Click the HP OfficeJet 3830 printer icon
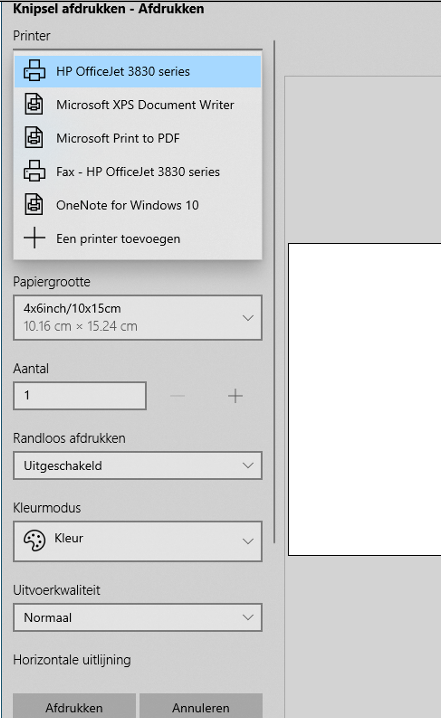Viewport: 441px width, 718px height. coord(34,71)
